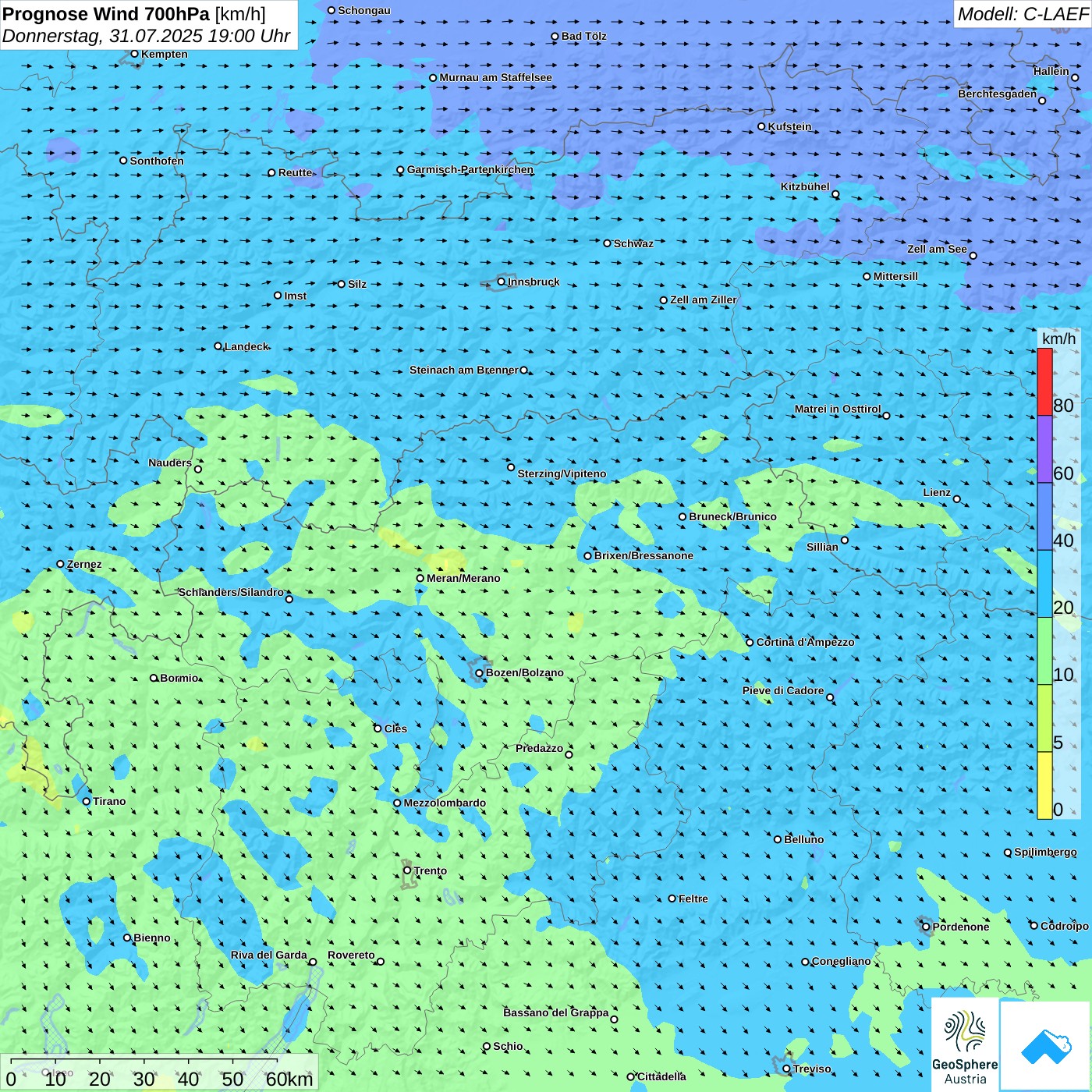Select the 'Steinach am Brenner' label
This screenshot has width=1092, height=1092.
(463, 370)
